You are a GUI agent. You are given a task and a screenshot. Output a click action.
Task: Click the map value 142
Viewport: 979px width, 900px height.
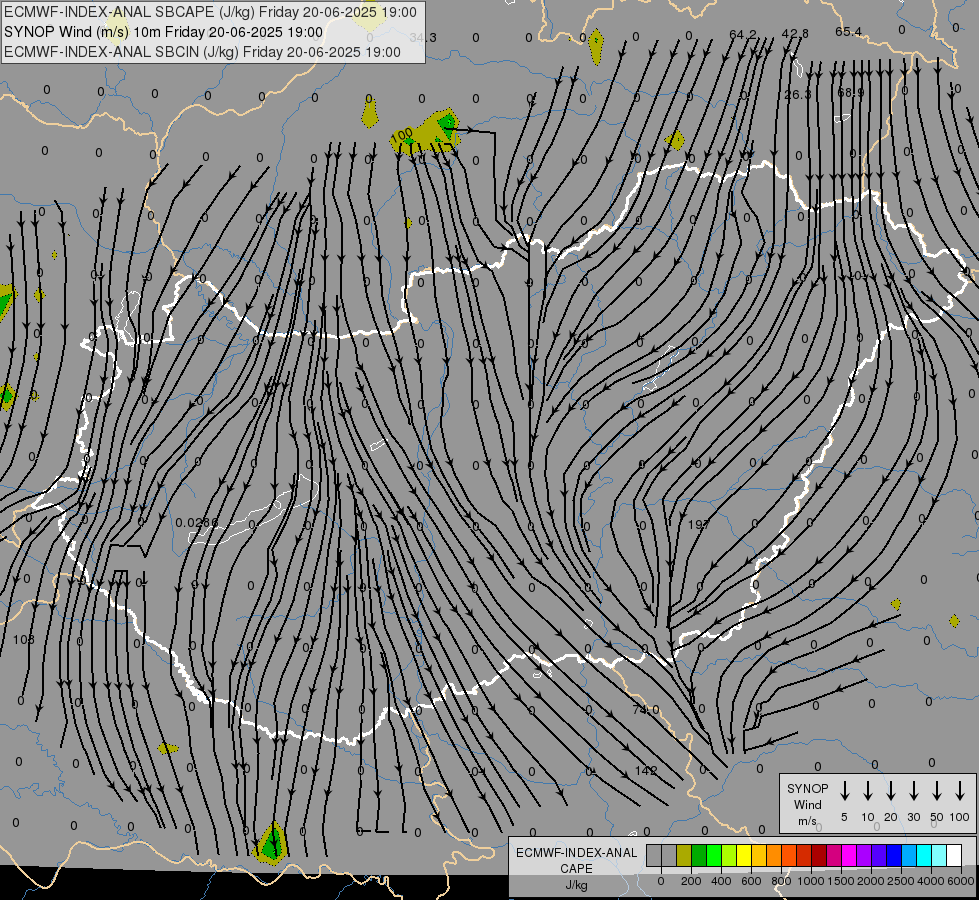(646, 770)
